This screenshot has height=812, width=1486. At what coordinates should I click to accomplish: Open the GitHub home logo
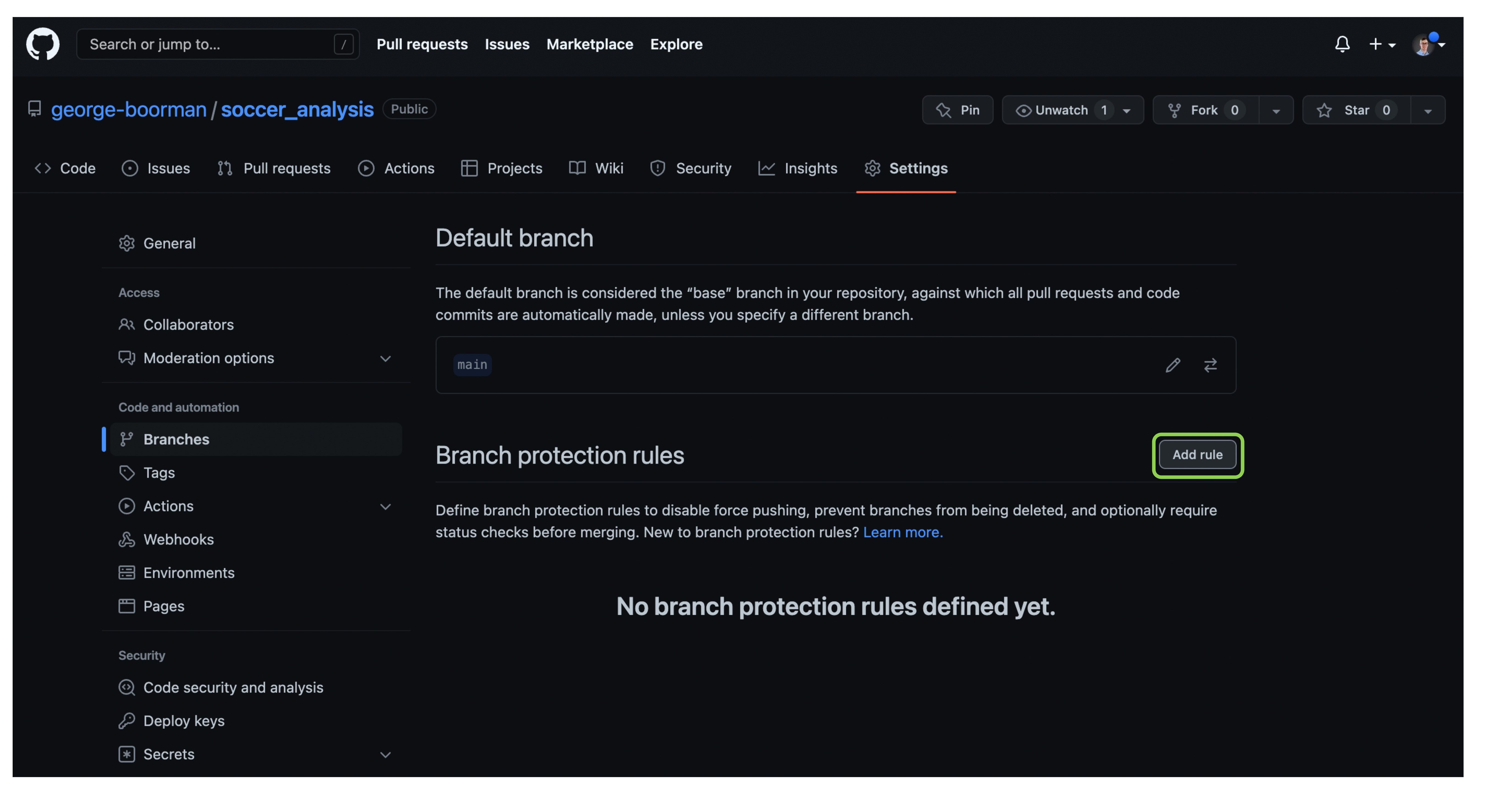(43, 44)
